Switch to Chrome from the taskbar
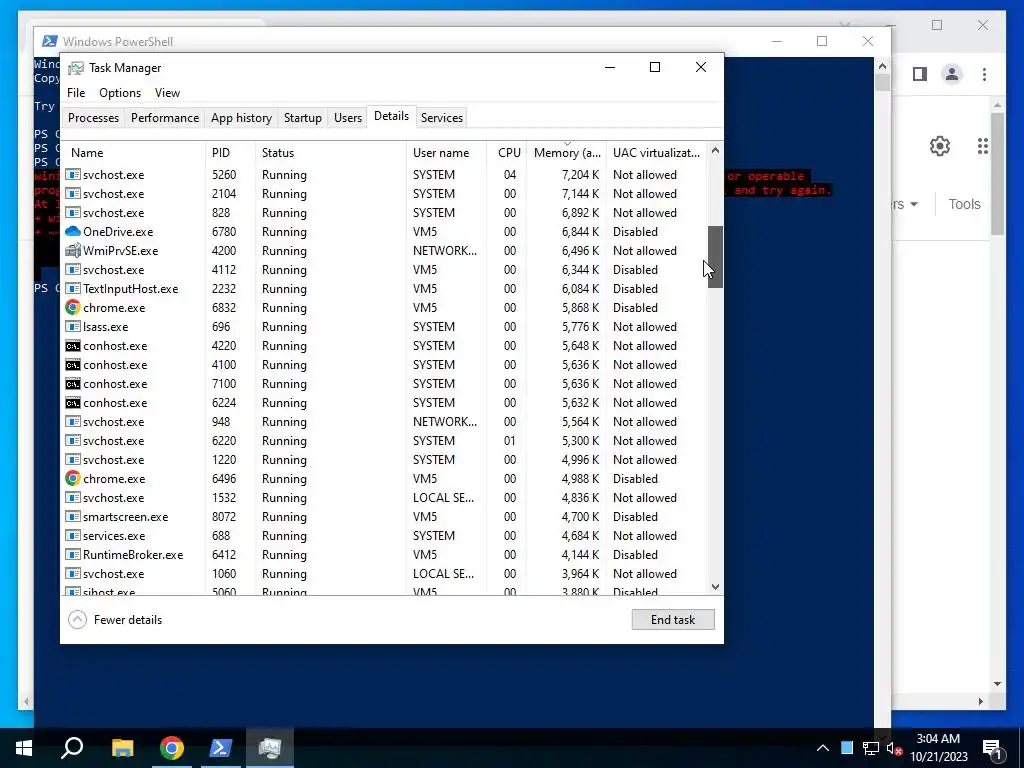The image size is (1024, 768). [172, 748]
